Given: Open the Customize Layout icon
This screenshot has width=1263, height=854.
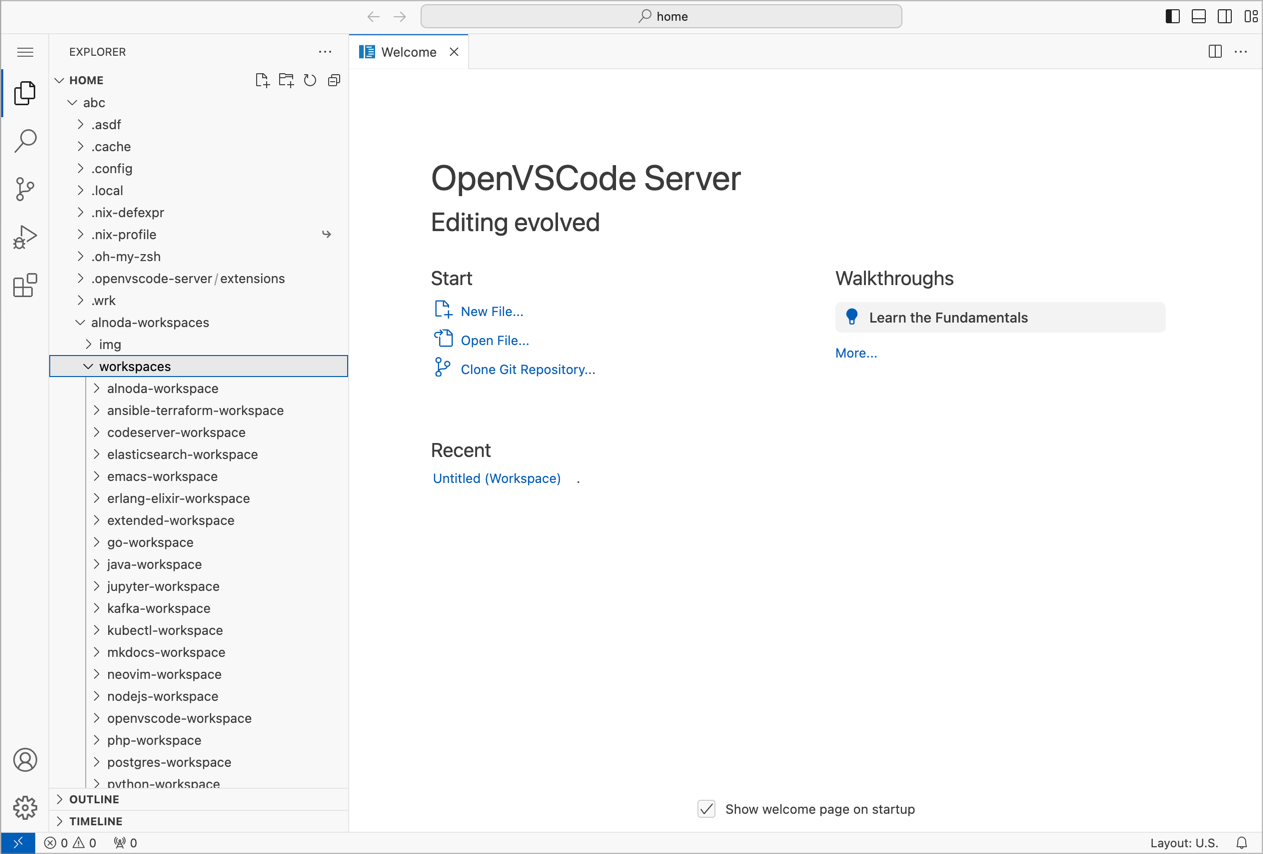Looking at the screenshot, I should coord(1251,16).
